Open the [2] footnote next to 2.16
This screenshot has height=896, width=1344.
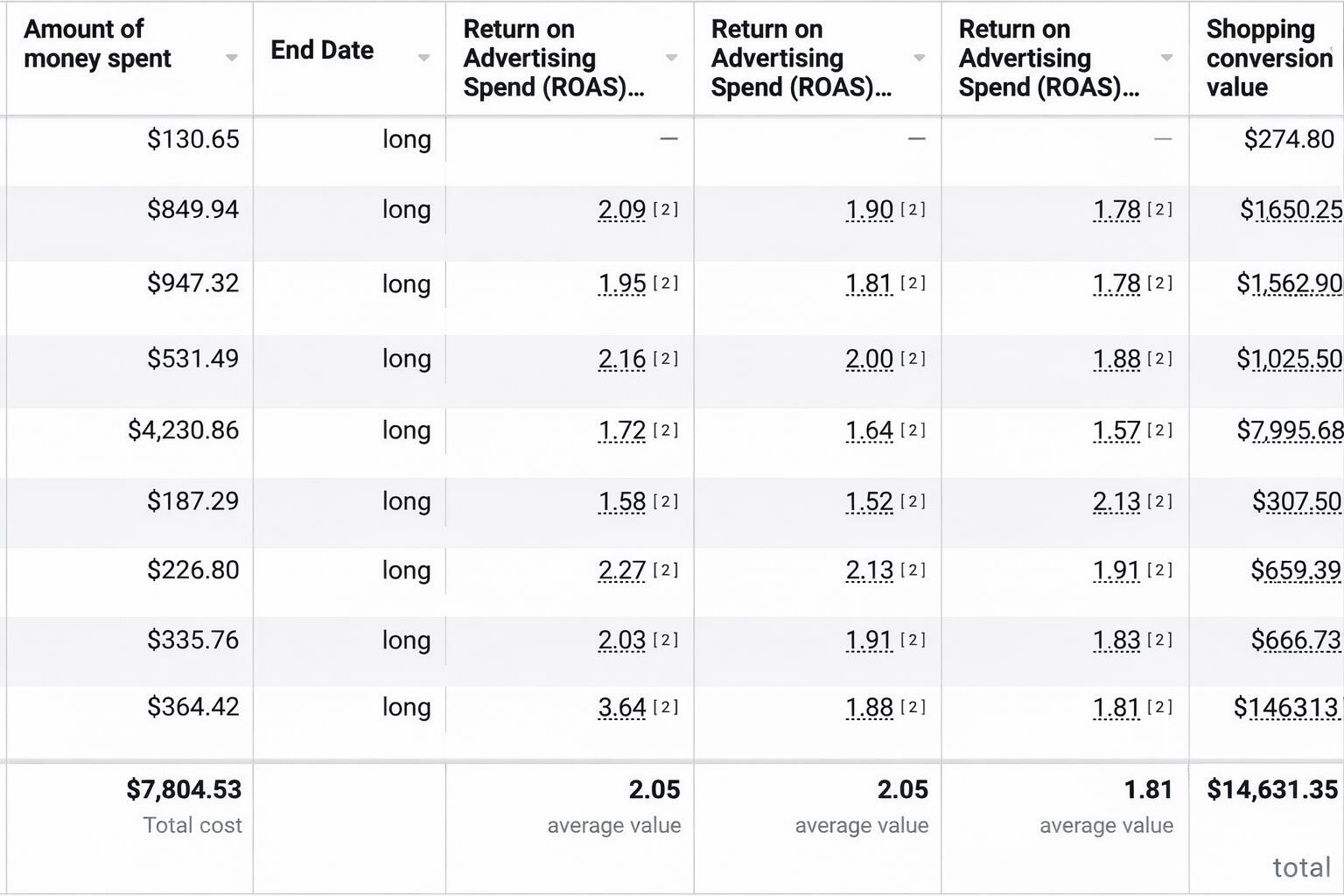point(666,359)
